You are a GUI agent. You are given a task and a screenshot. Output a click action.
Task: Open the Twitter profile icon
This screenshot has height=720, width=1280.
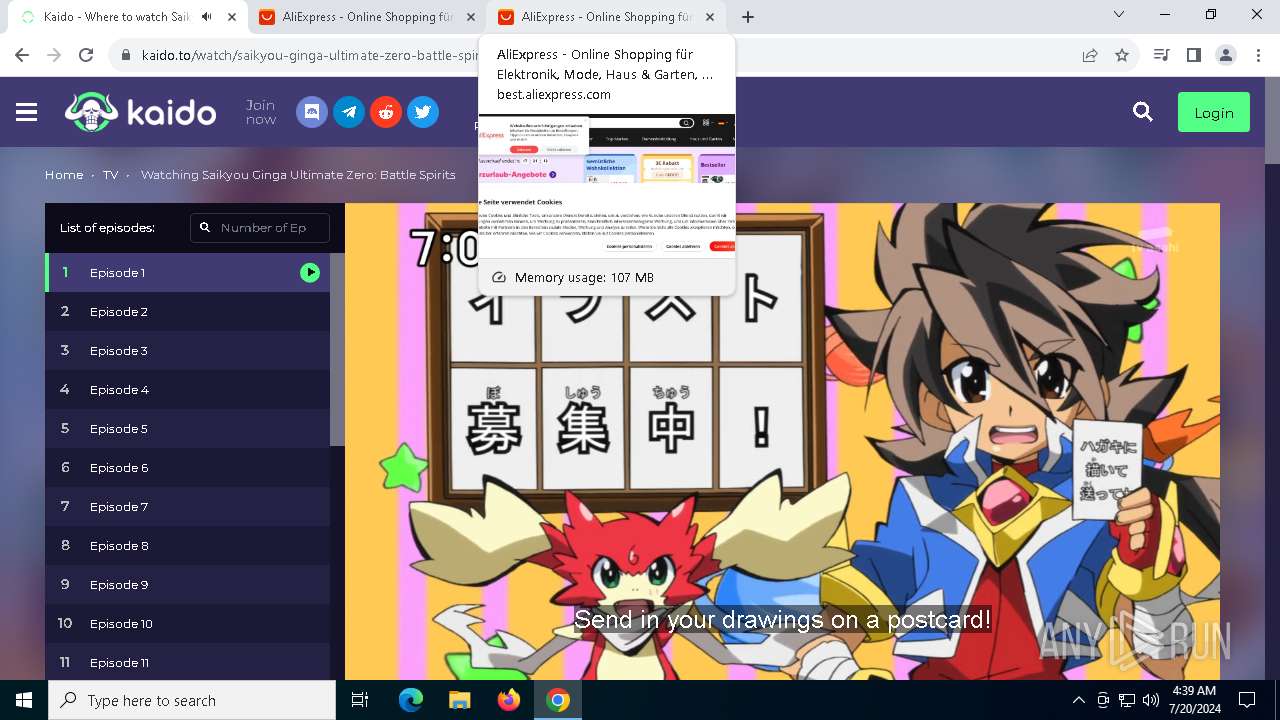click(x=423, y=112)
